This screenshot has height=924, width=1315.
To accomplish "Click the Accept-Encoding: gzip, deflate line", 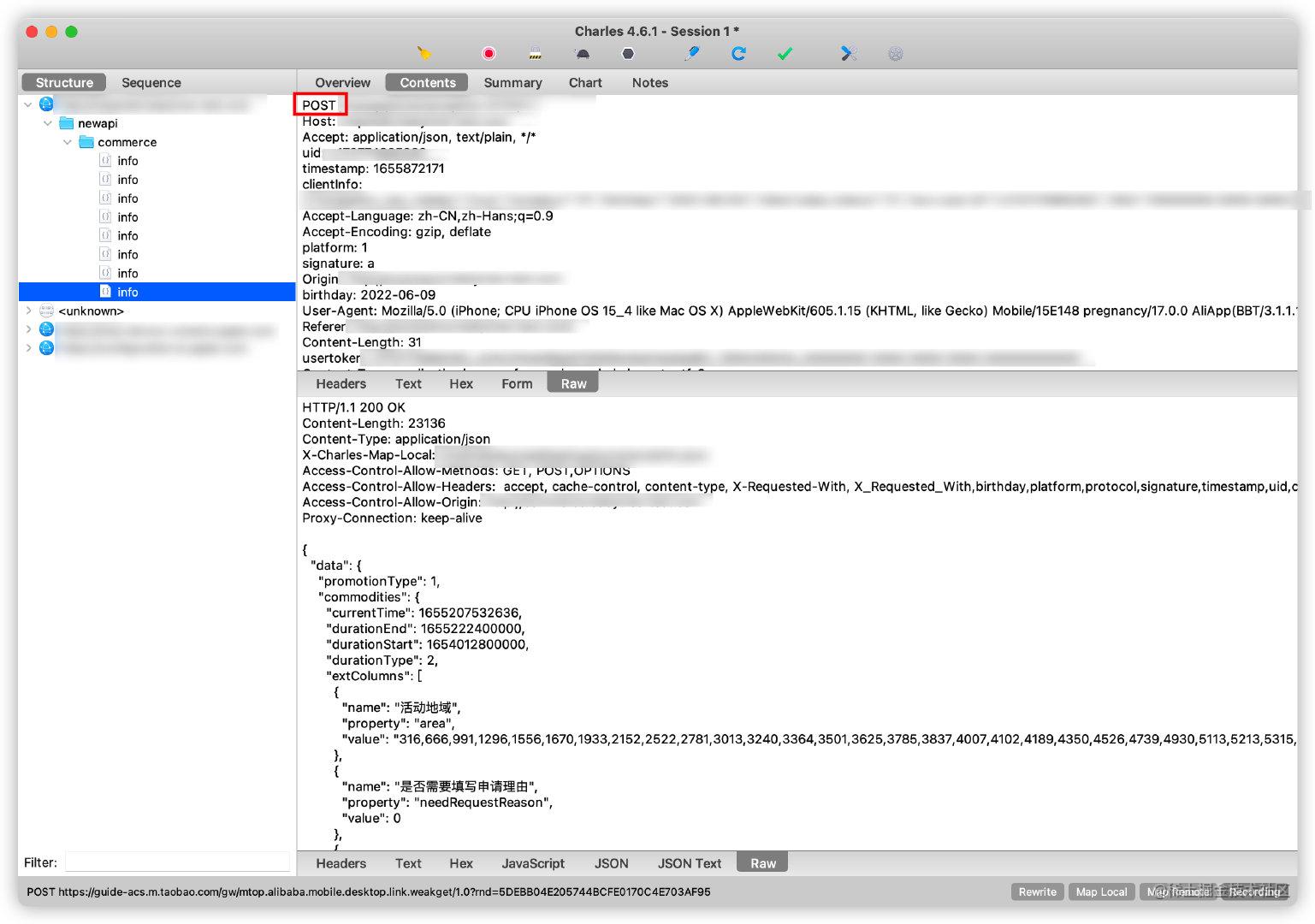I will pos(397,232).
